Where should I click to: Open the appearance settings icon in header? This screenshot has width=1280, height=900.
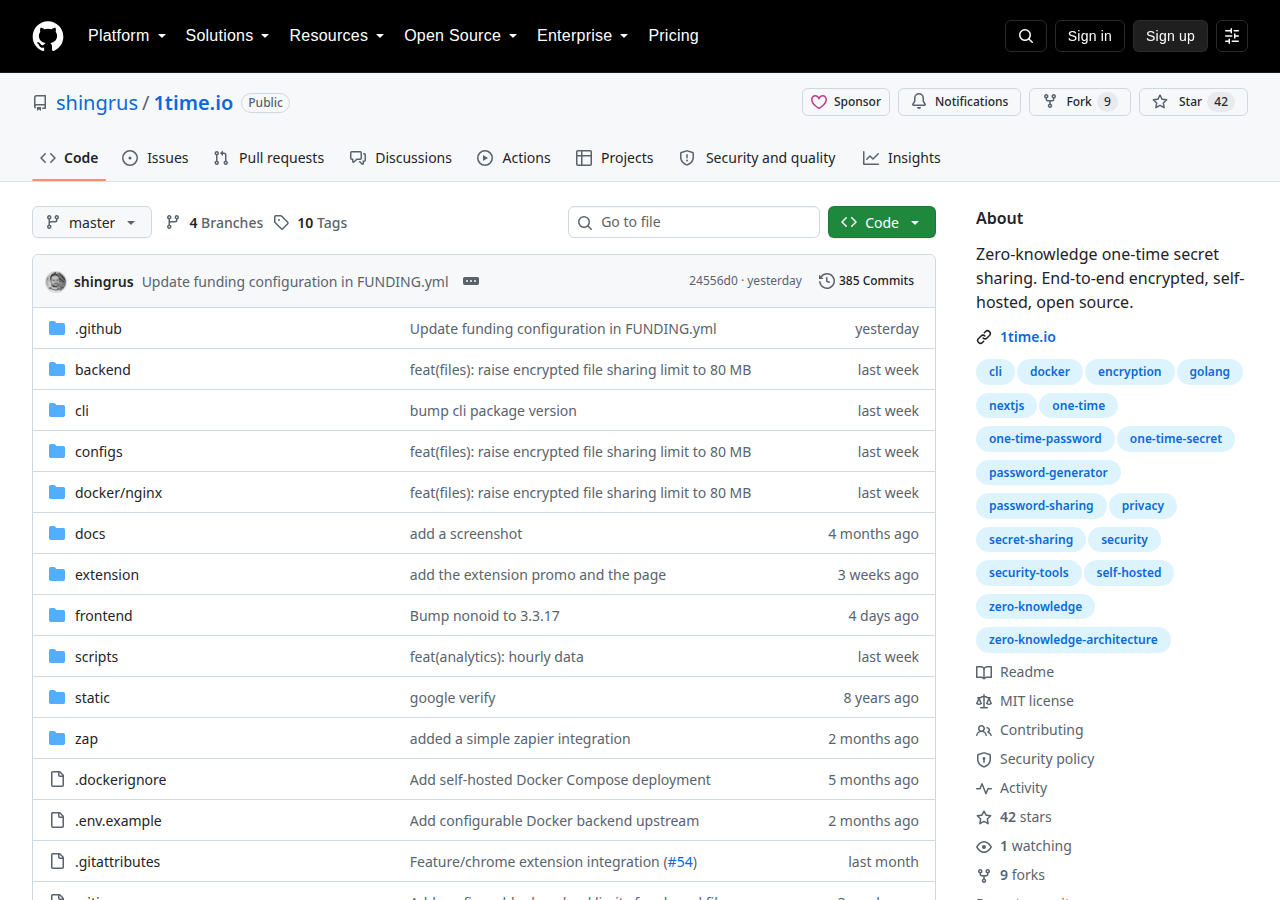[1232, 36]
